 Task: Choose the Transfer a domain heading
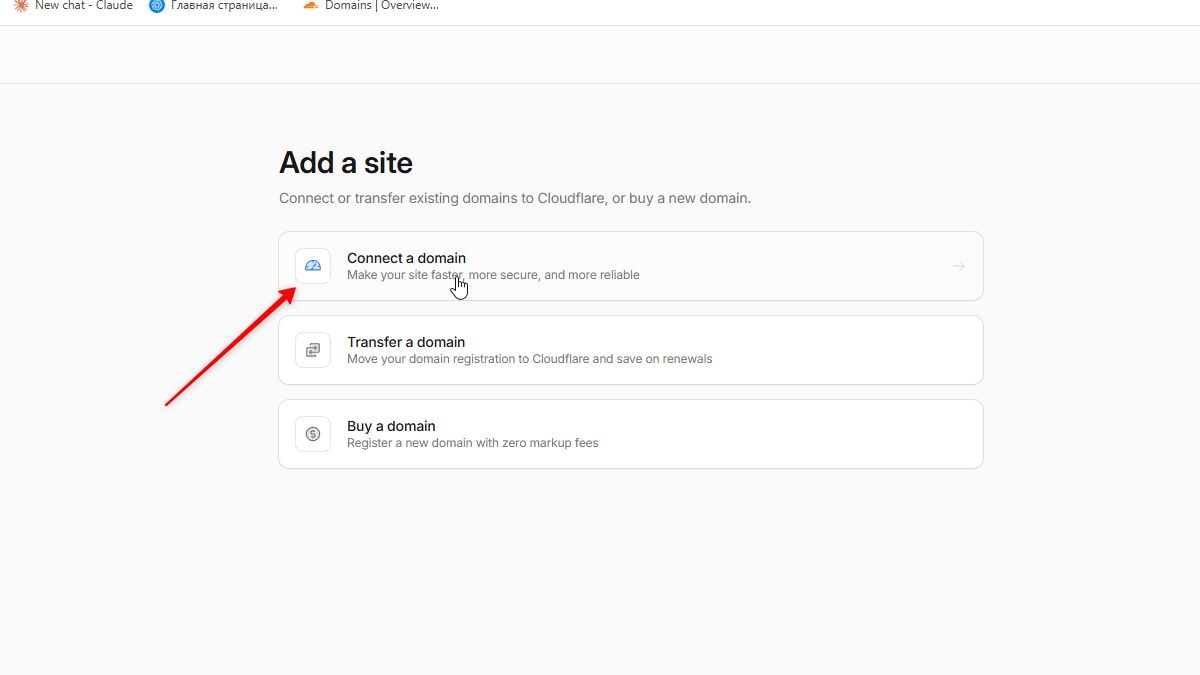coord(406,342)
